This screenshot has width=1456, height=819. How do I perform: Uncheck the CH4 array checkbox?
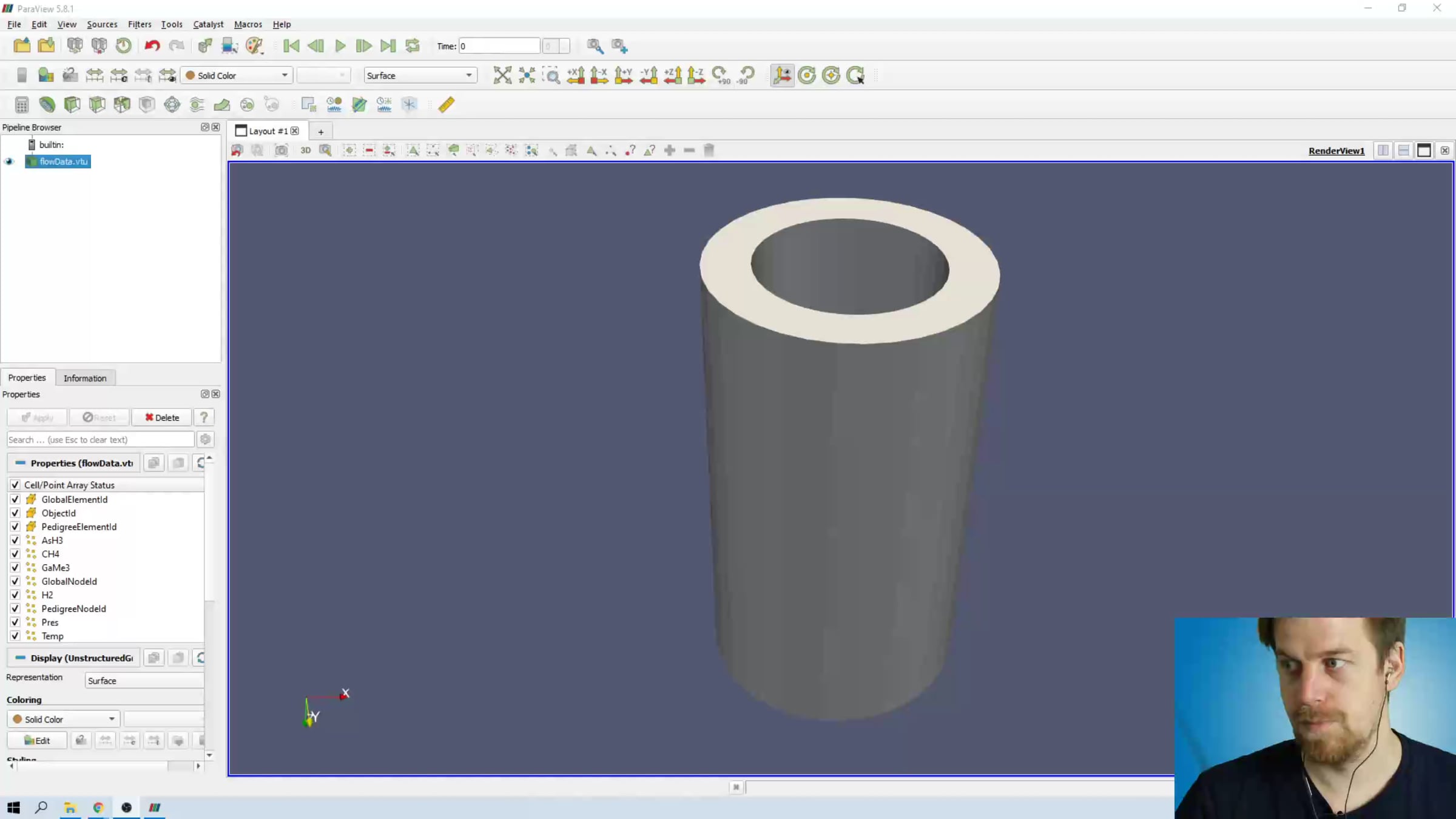click(x=15, y=554)
